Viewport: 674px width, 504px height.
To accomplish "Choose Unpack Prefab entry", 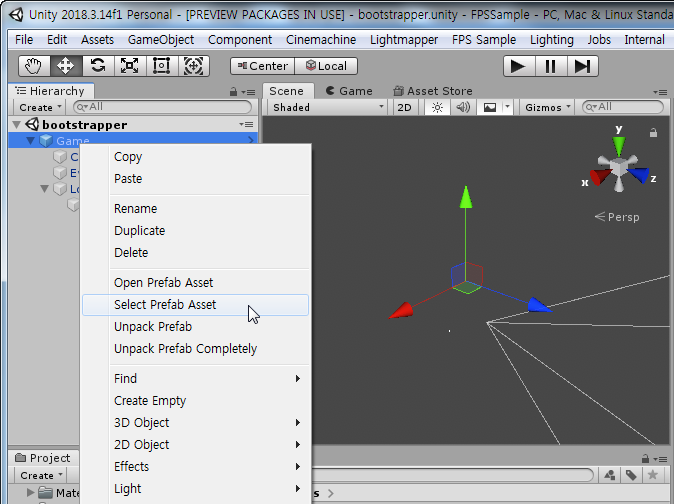I will point(196,327).
